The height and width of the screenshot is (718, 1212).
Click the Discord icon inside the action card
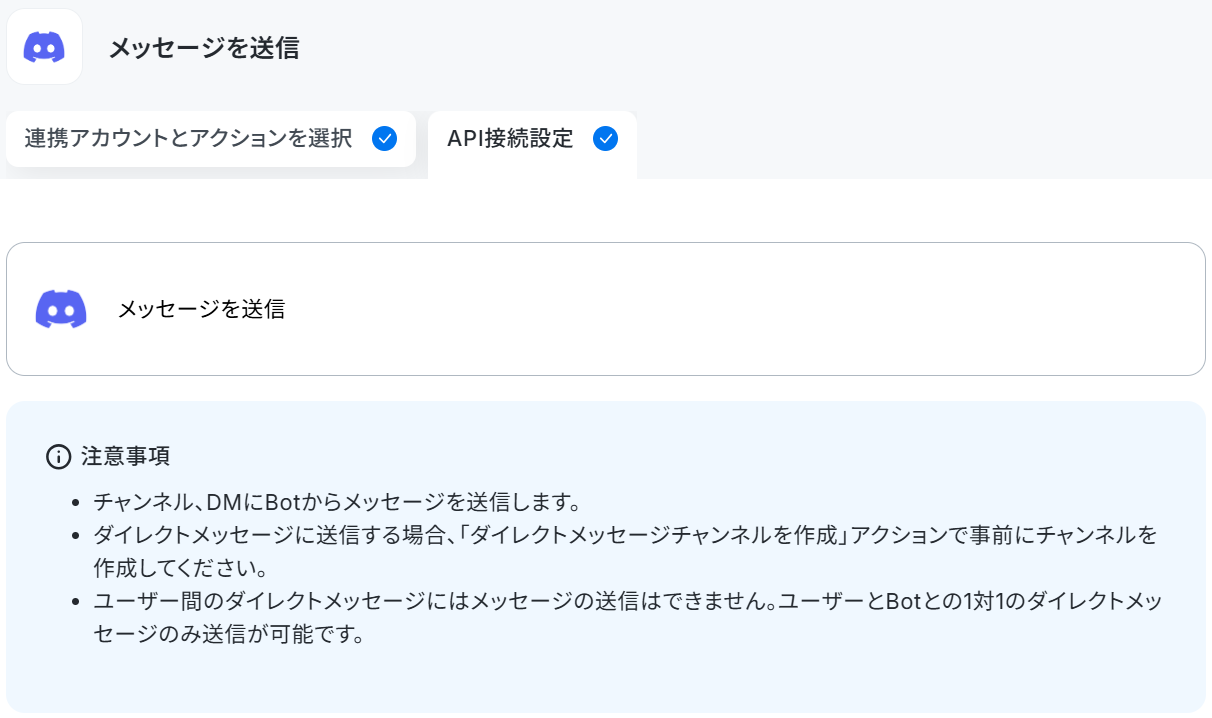tap(61, 309)
